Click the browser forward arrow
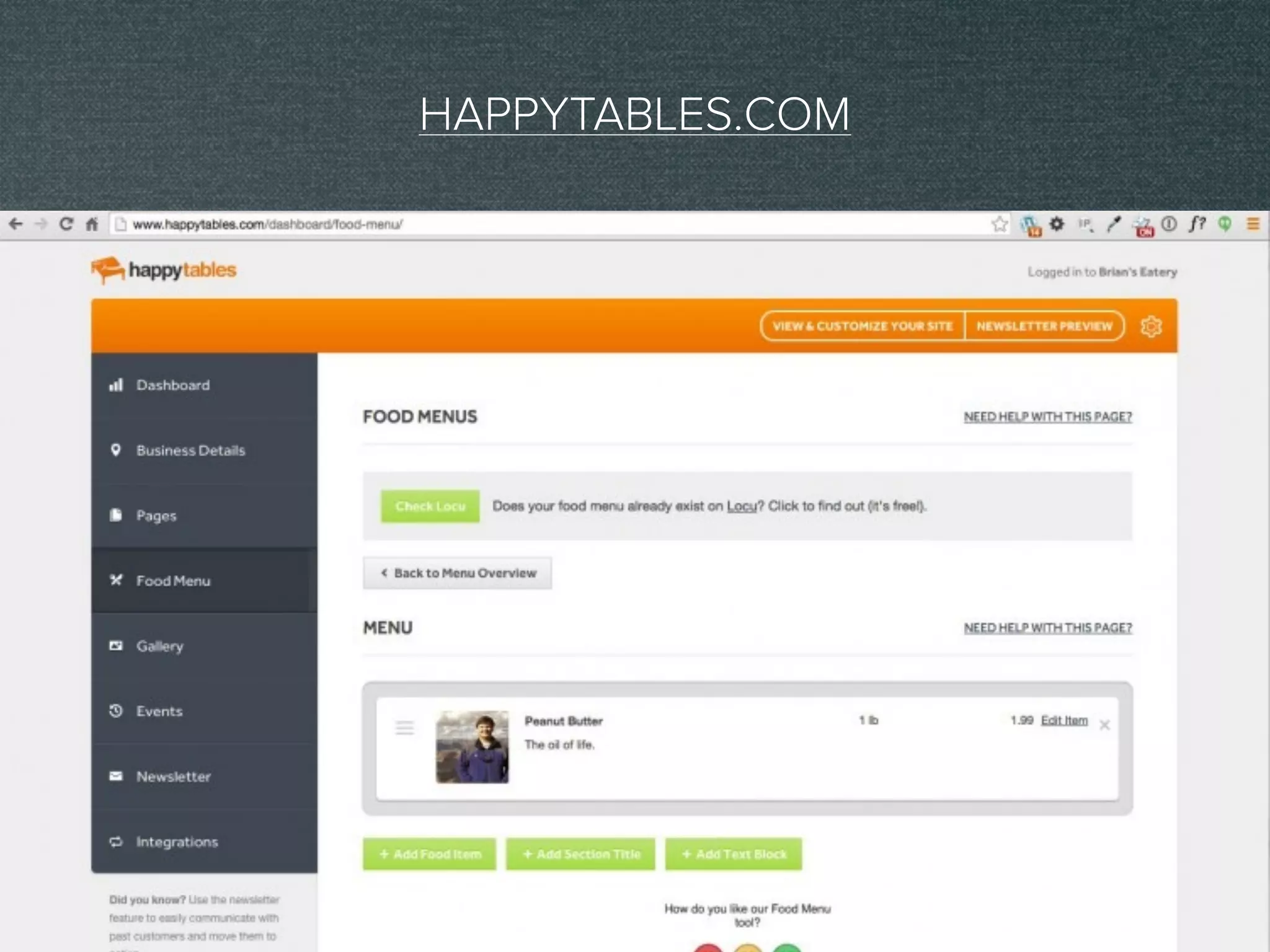1270x952 pixels. click(x=41, y=224)
